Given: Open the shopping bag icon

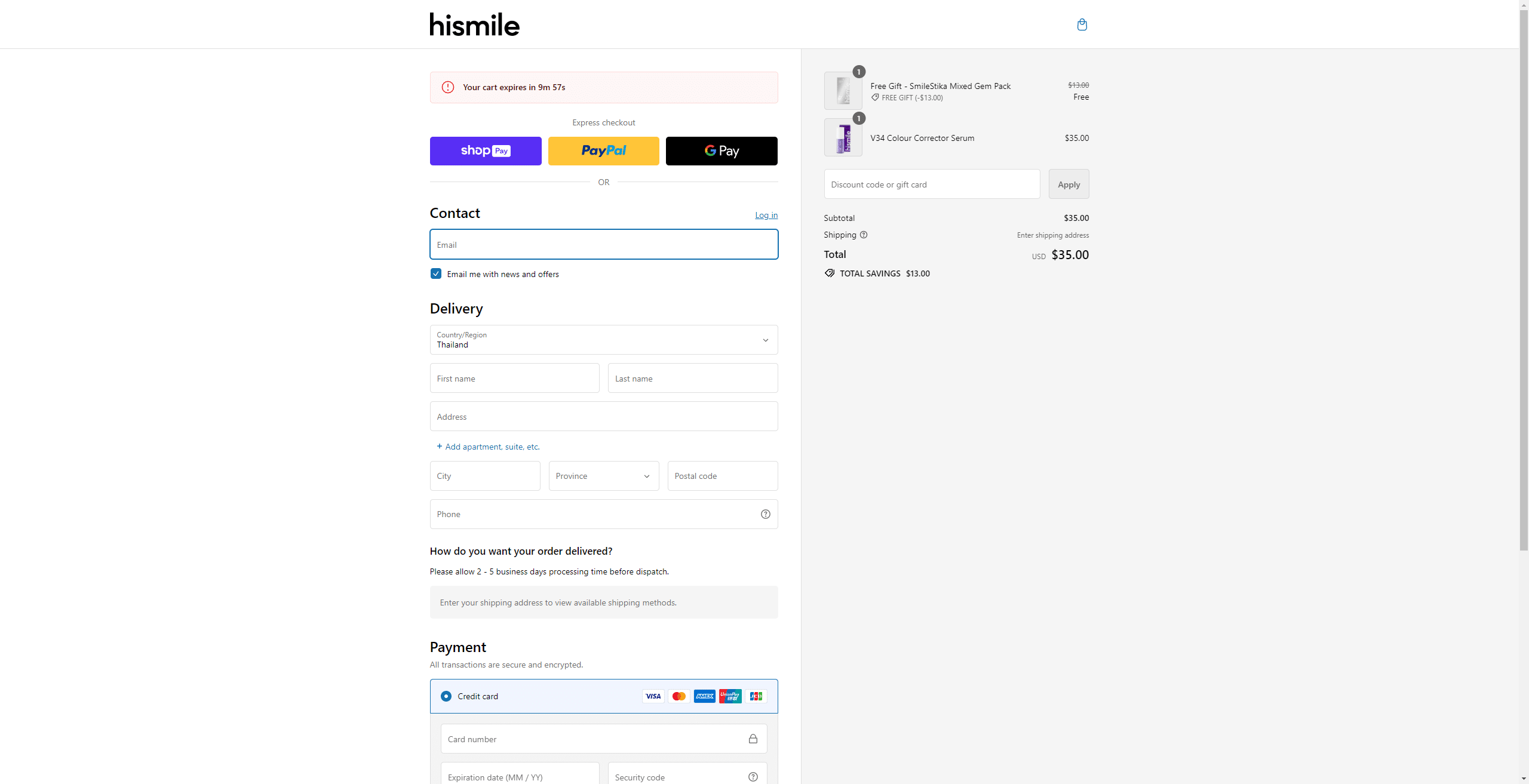Looking at the screenshot, I should click(1082, 24).
